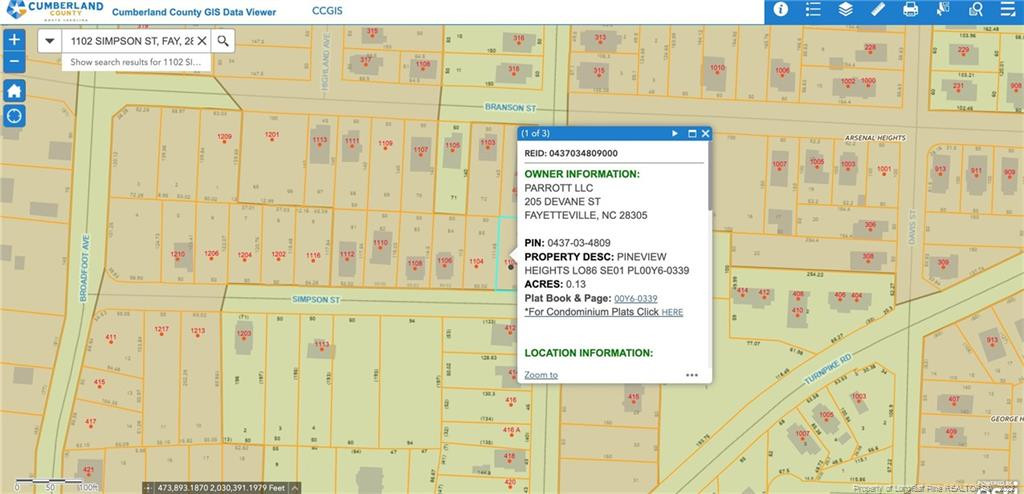1024x494 pixels.
Task: Open the Select features tool
Action: 942,10
